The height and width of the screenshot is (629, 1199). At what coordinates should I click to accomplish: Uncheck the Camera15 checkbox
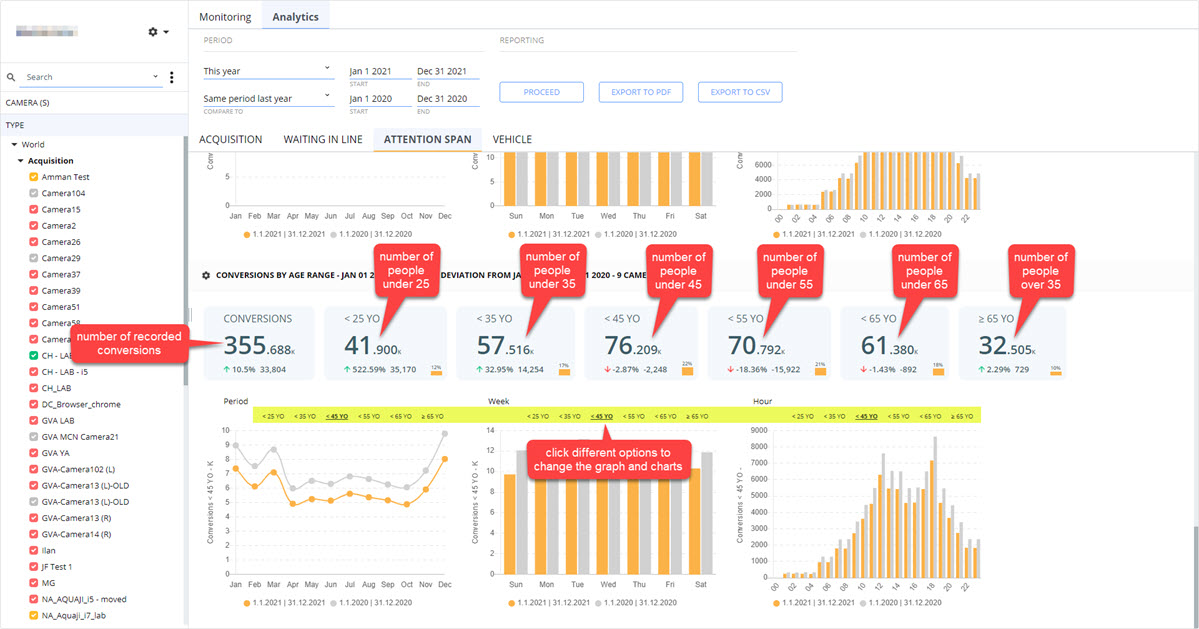tap(34, 209)
